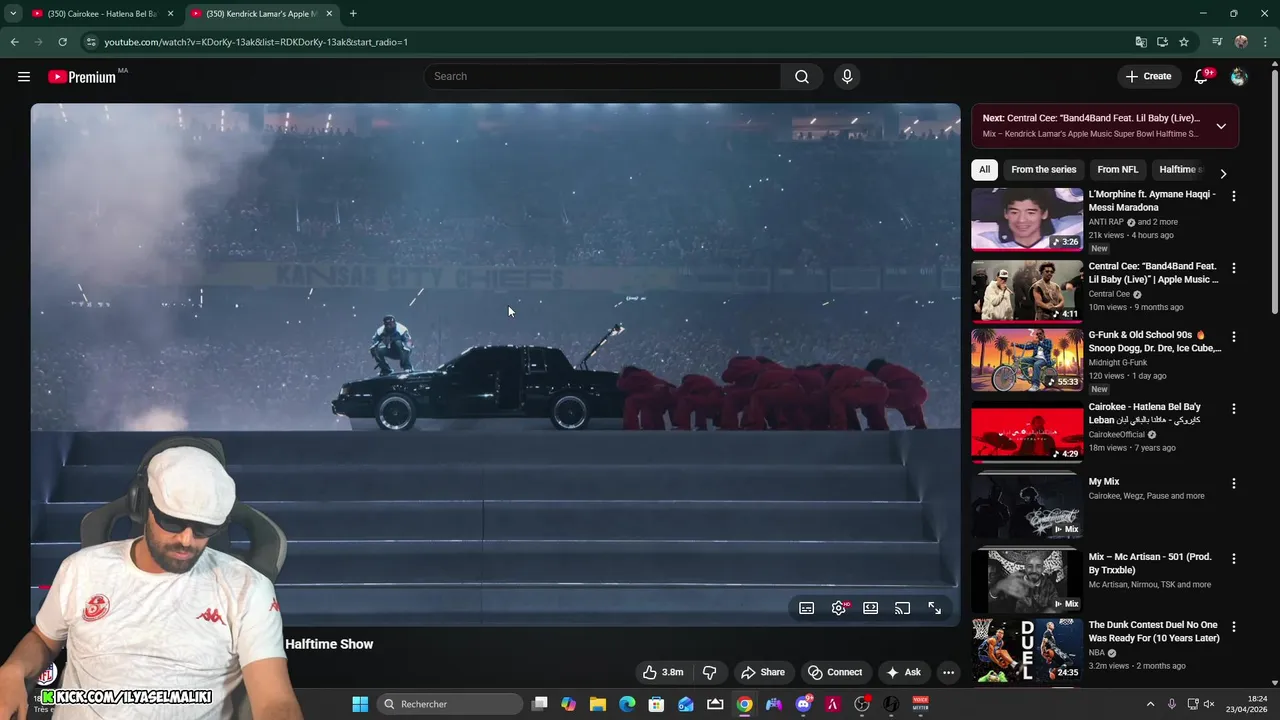Click the Connect button
Viewport: 1280px width, 720px height.
coord(835,672)
